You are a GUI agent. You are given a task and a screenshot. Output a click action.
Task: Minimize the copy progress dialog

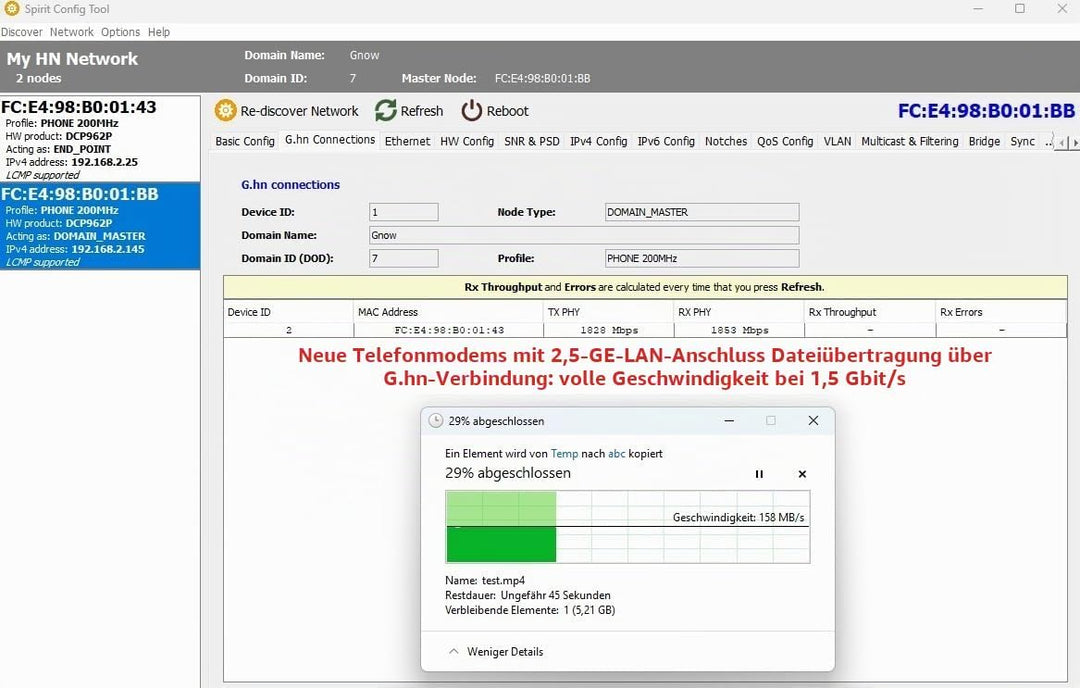[729, 420]
